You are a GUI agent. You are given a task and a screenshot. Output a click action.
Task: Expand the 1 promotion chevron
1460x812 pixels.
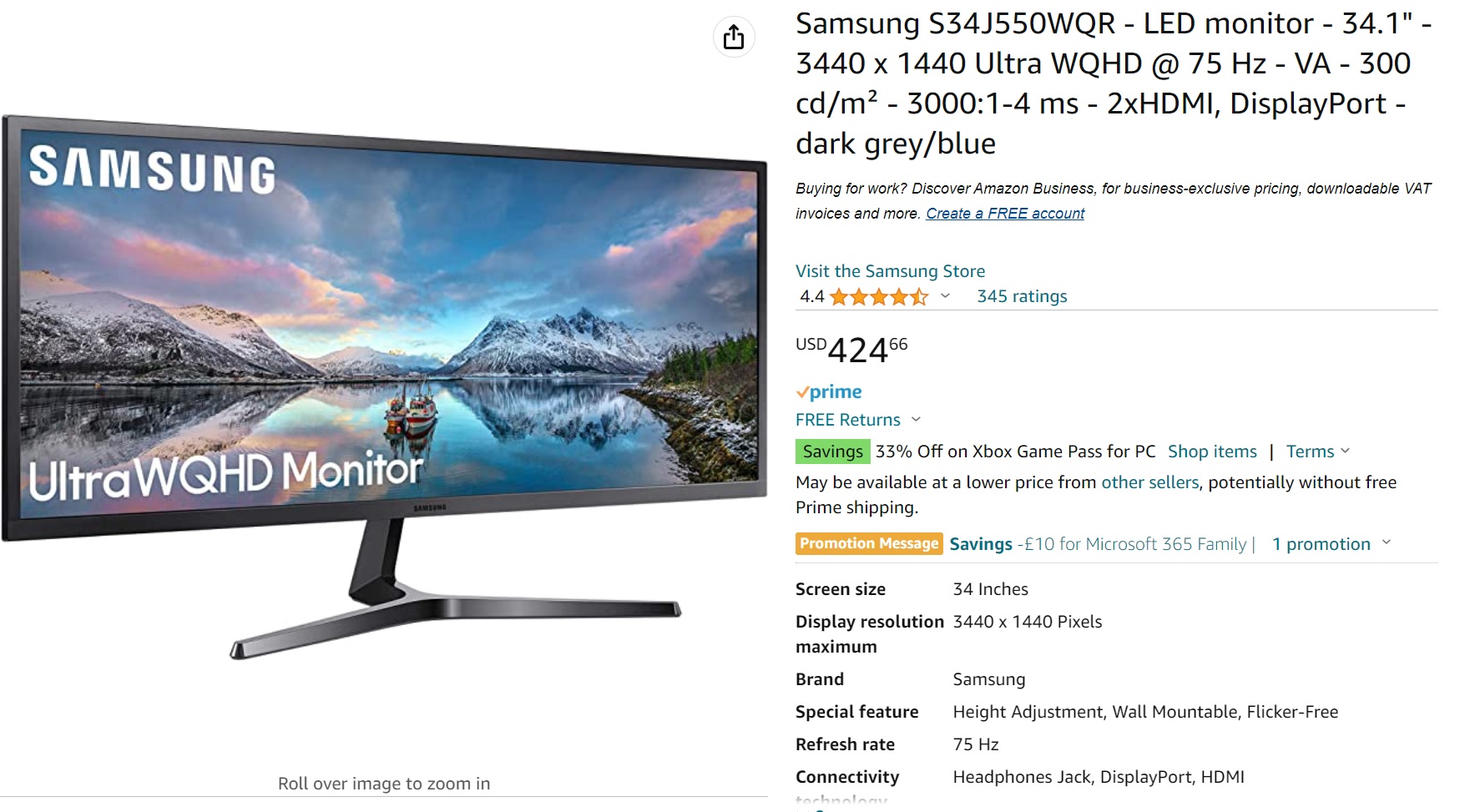point(1387,542)
